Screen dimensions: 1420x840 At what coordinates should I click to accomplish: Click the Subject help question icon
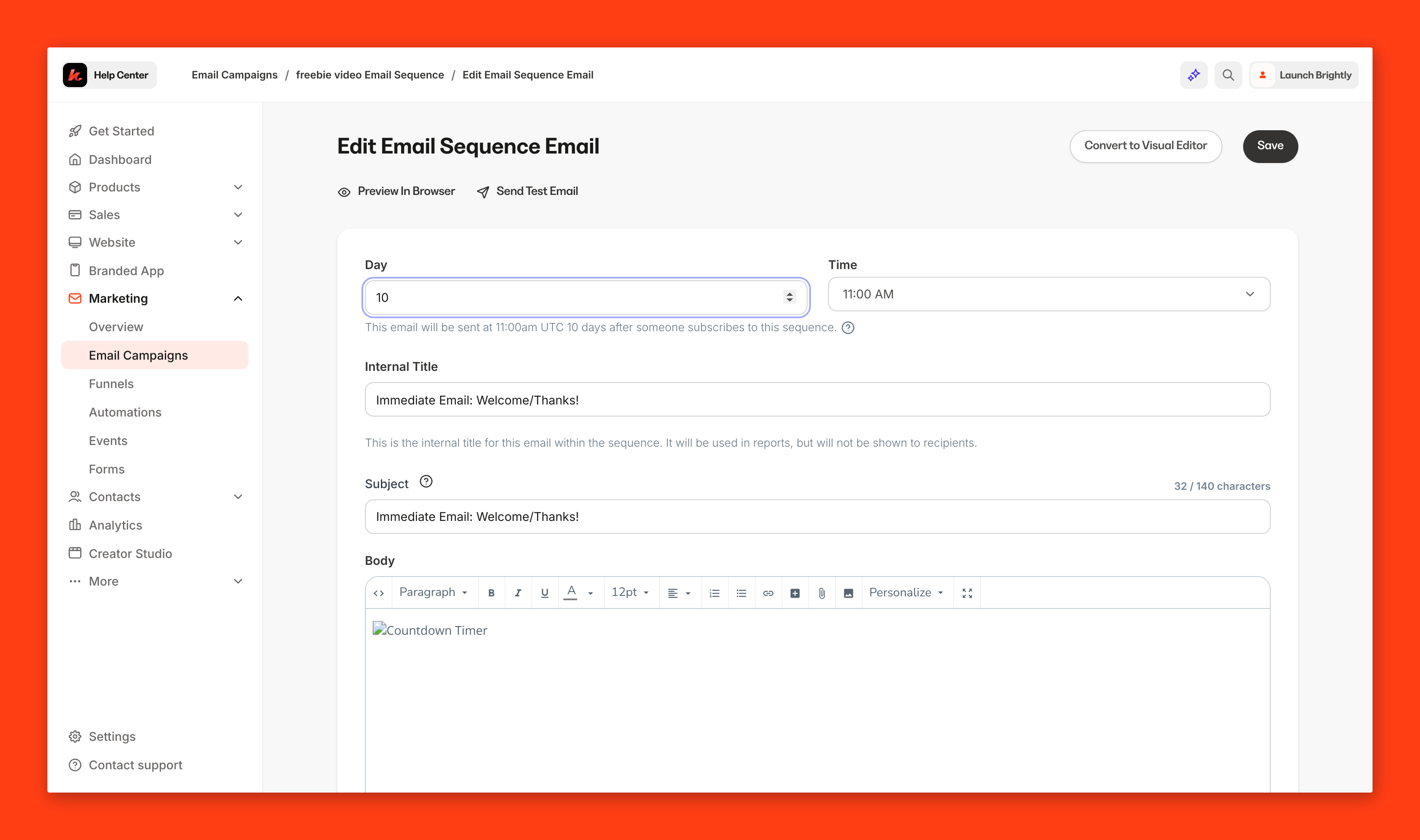(426, 482)
